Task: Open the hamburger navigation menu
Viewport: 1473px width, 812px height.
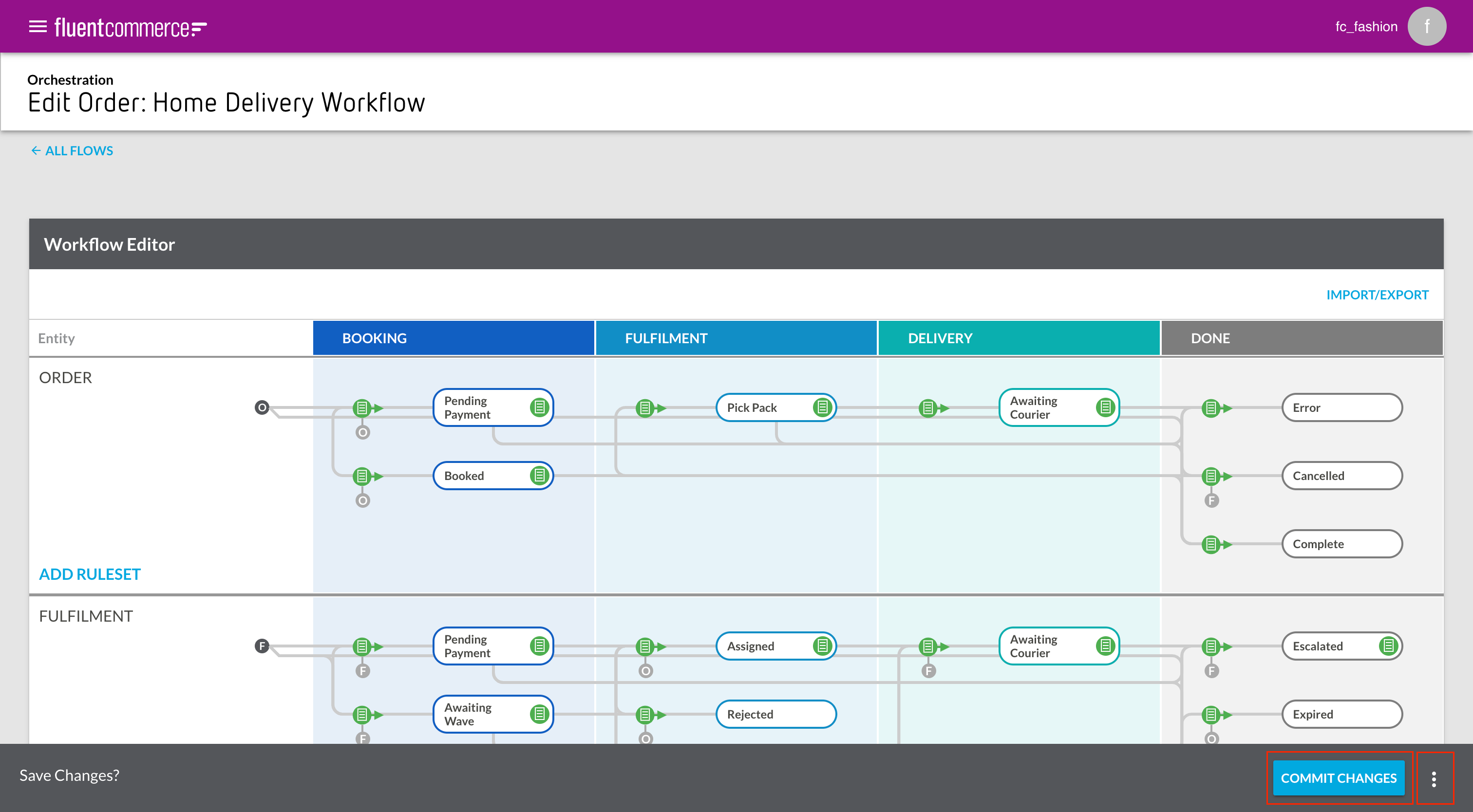Action: [38, 27]
